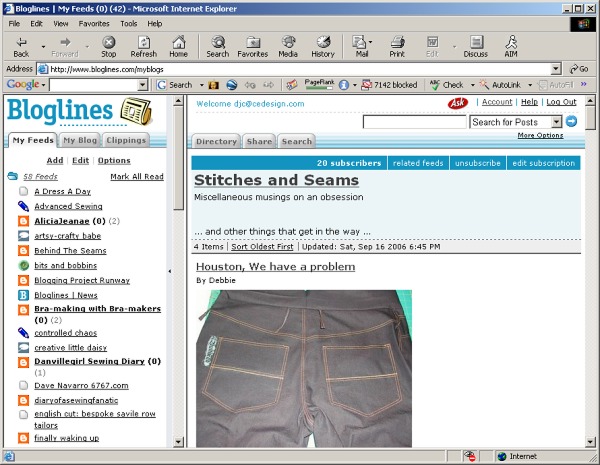The width and height of the screenshot is (600, 465).
Task: Switch to the Directory tab
Action: click(x=216, y=142)
